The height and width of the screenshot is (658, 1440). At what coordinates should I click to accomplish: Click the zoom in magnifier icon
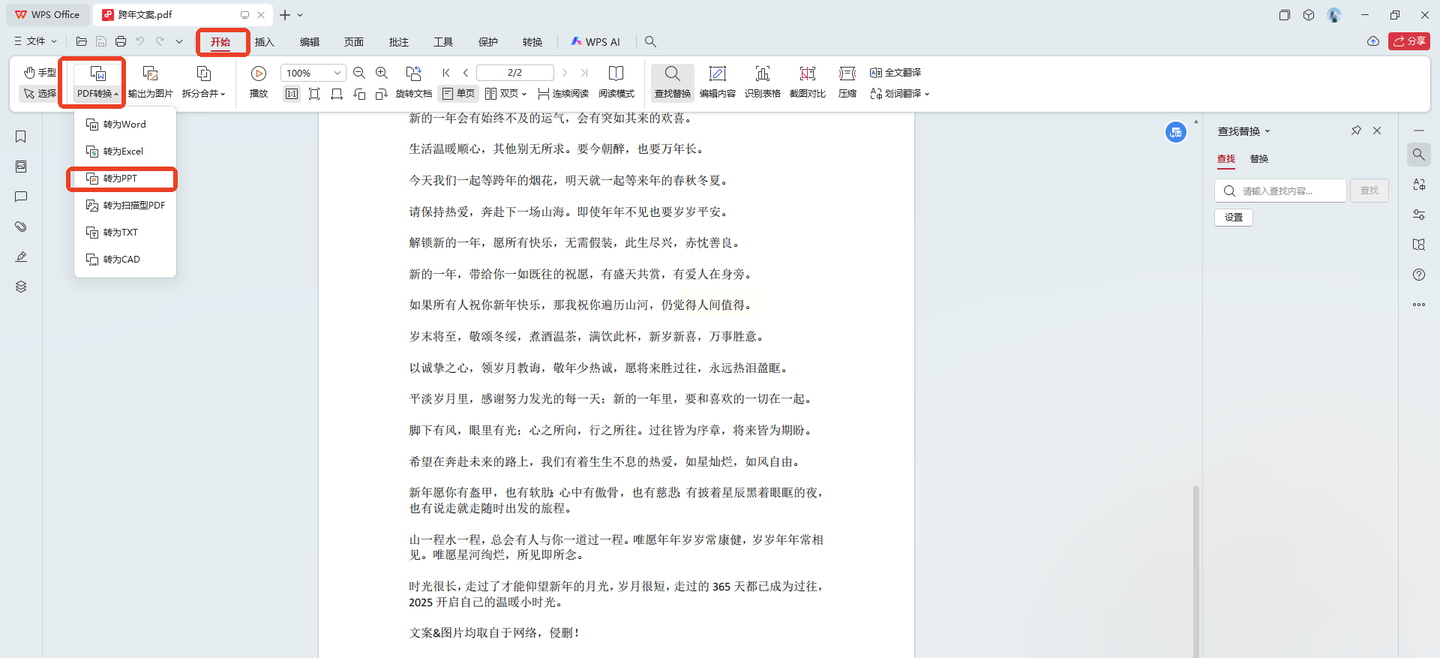381,73
